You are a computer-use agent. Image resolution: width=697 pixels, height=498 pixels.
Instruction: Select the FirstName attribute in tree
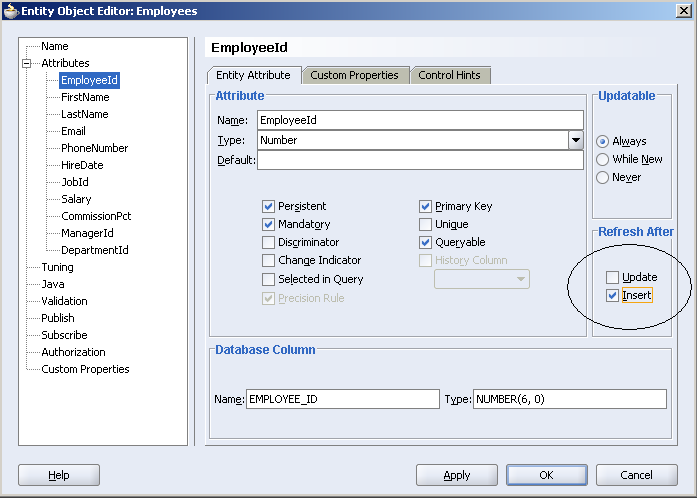click(85, 97)
